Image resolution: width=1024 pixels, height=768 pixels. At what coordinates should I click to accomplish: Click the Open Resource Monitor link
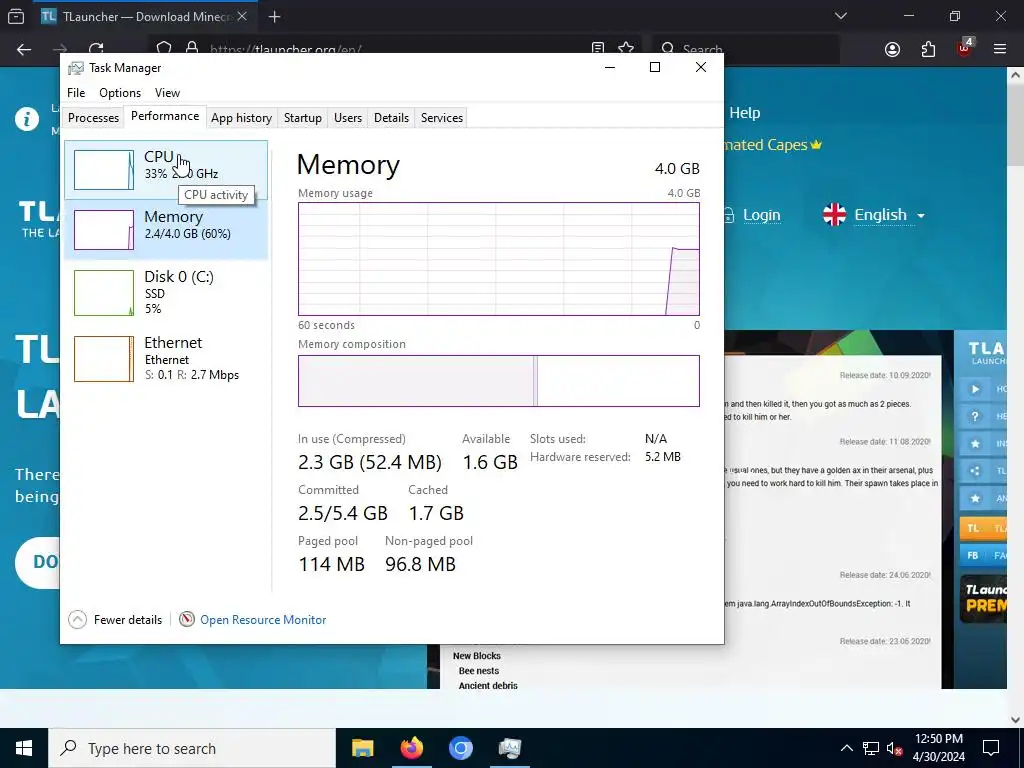[x=263, y=620]
